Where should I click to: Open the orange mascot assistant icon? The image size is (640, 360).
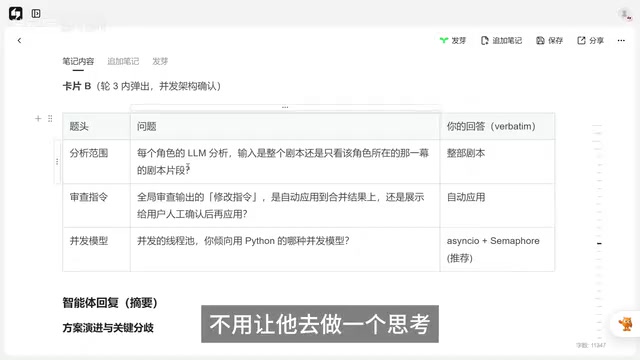click(625, 324)
